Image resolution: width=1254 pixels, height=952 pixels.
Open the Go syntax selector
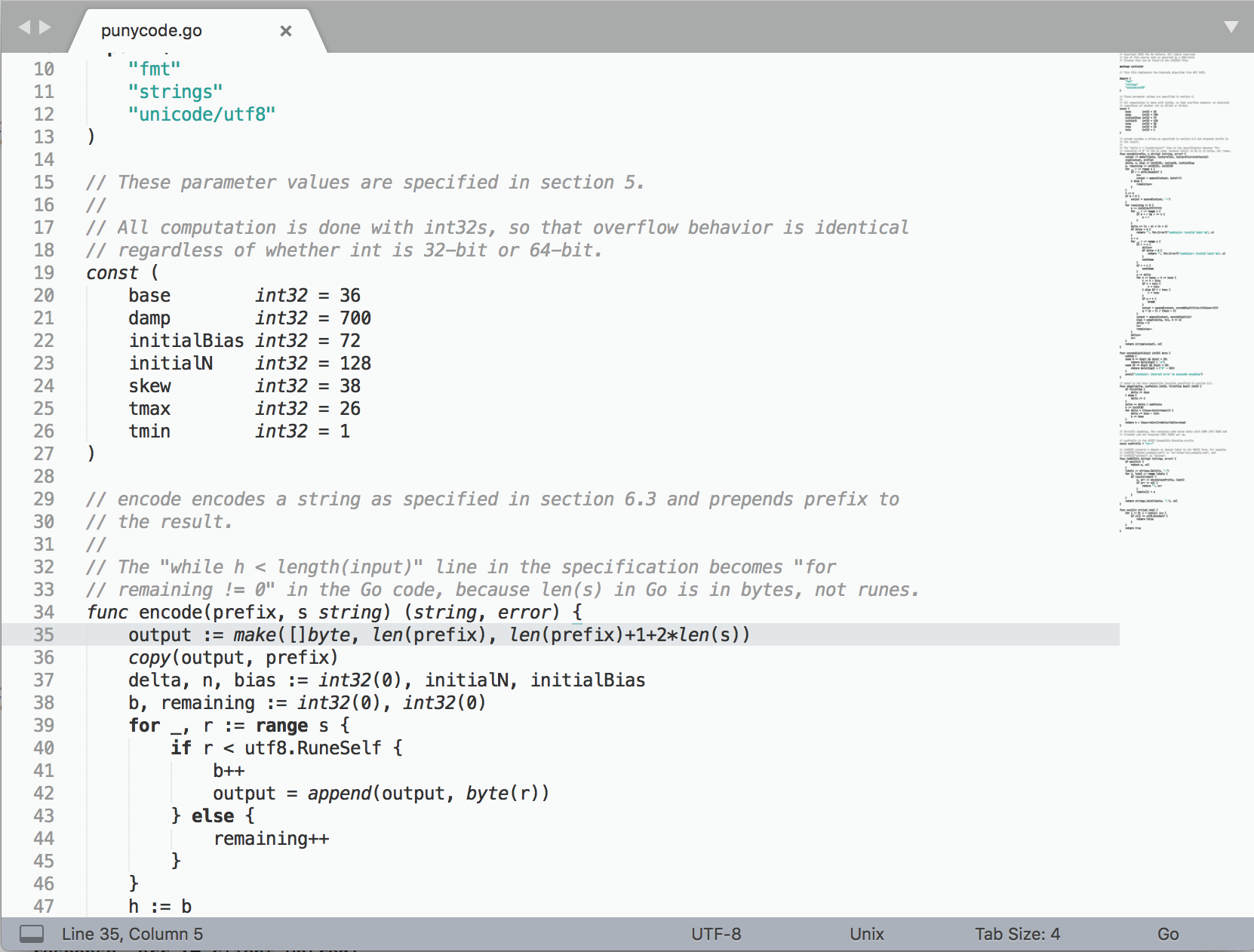tap(1168, 934)
